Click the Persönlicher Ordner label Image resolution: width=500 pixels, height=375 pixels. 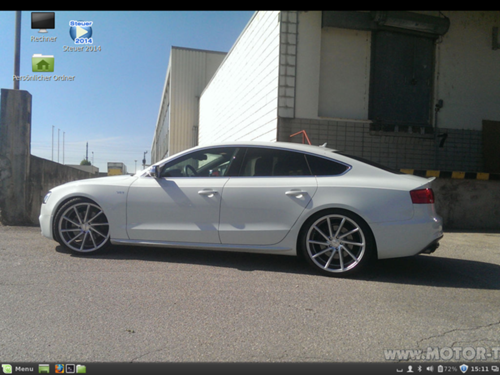pyautogui.click(x=44, y=78)
